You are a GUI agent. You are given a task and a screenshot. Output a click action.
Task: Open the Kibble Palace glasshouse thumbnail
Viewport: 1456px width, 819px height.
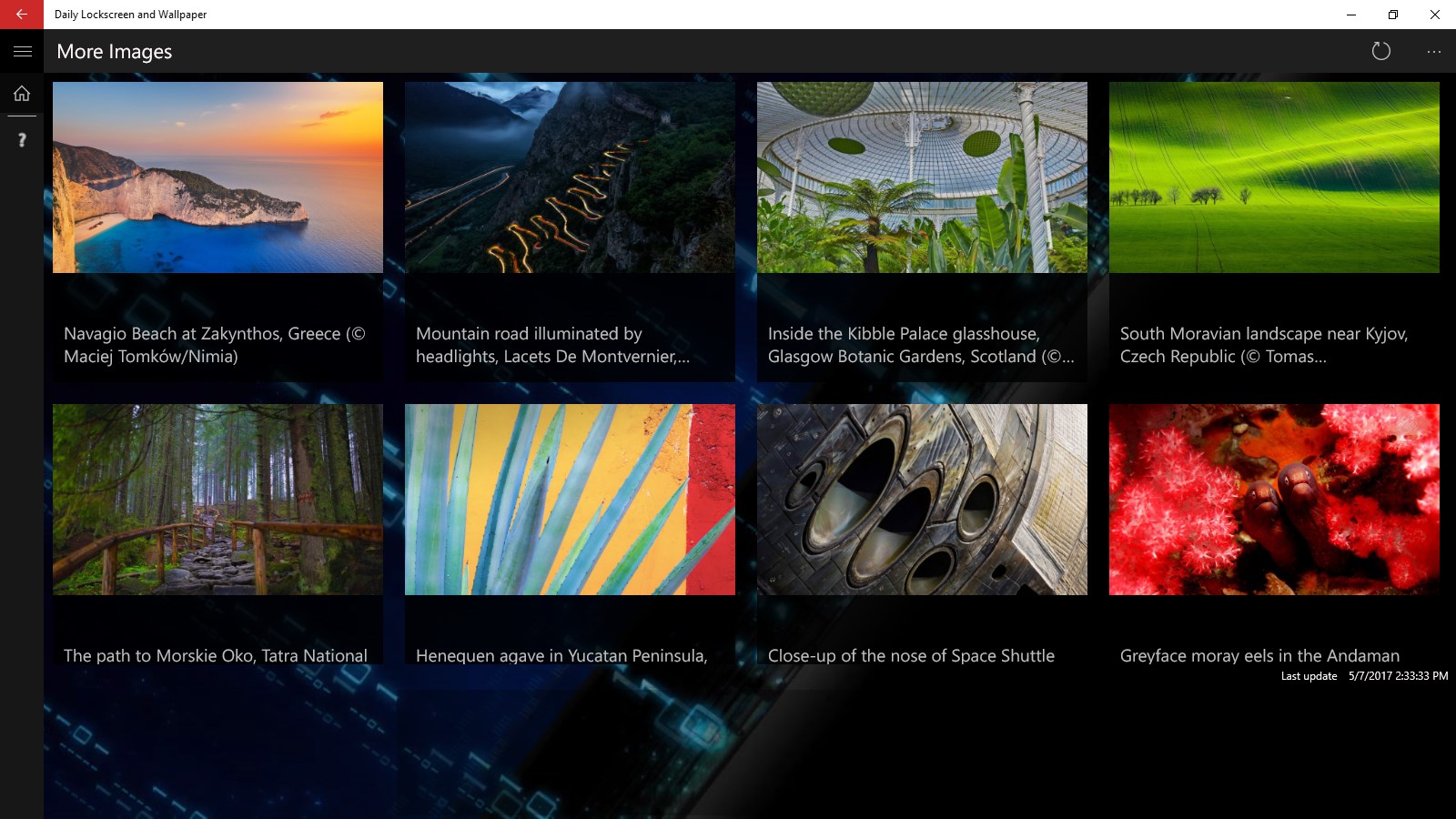pyautogui.click(x=922, y=177)
